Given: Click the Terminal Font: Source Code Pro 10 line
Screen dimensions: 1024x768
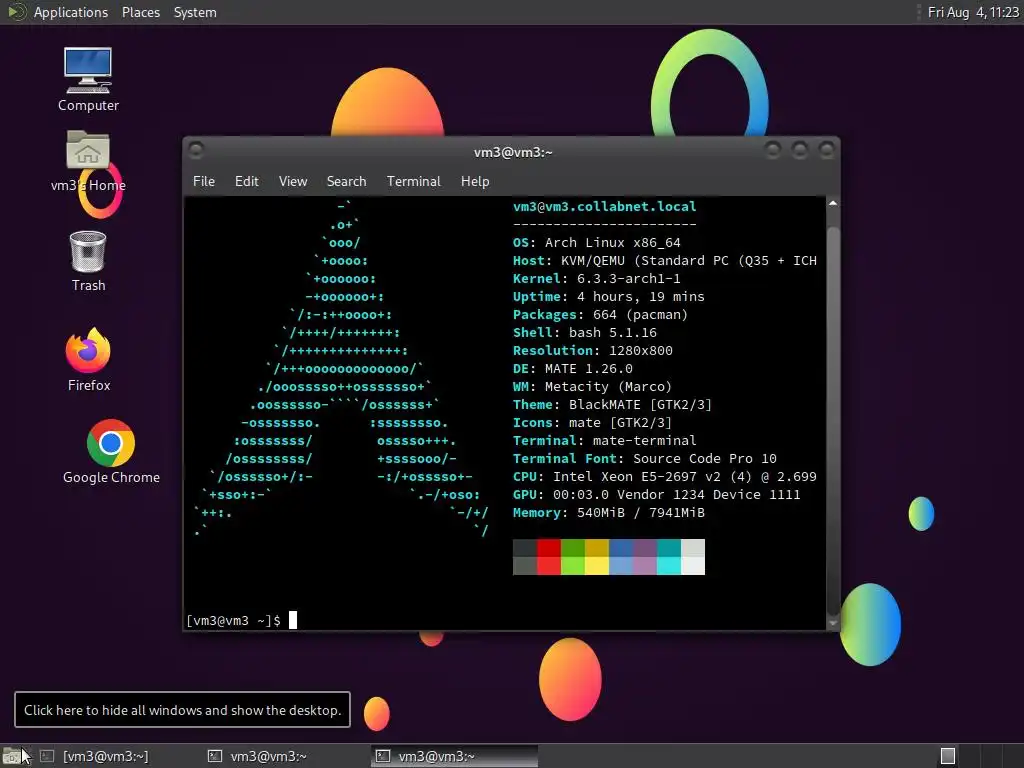Looking at the screenshot, I should [x=645, y=458].
